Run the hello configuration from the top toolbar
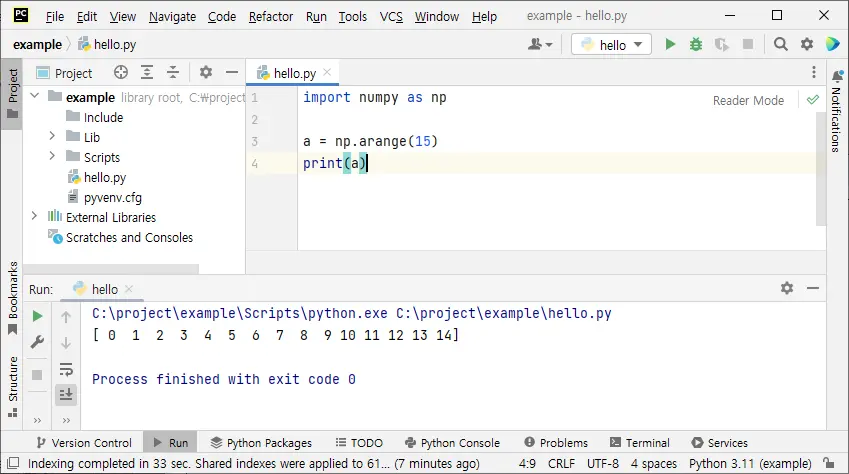Screen dimensions: 849x474 (670, 44)
